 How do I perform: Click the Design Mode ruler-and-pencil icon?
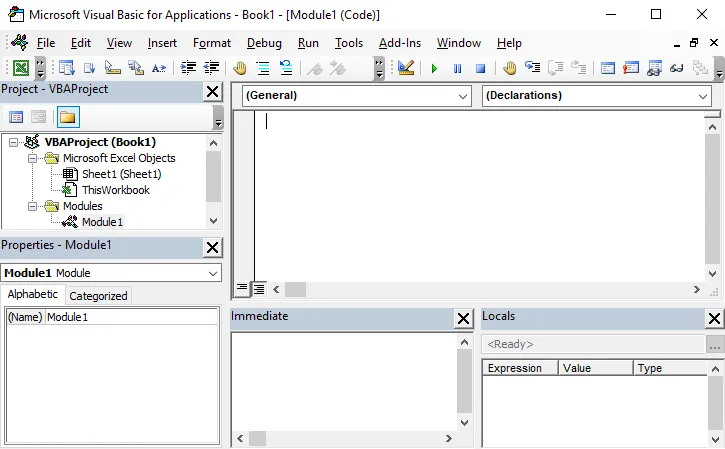point(406,68)
